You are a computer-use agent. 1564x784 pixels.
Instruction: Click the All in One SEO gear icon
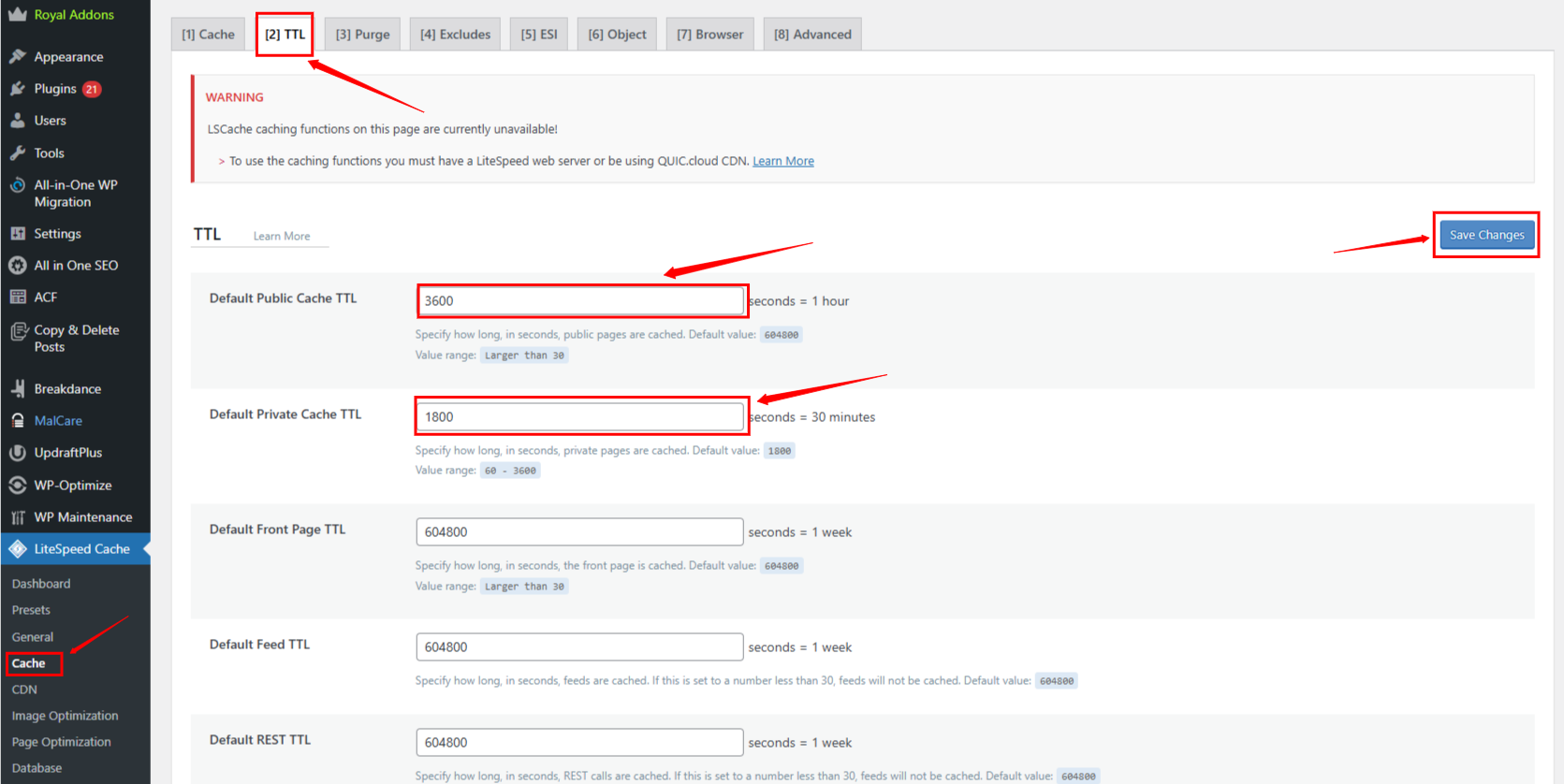(x=17, y=266)
